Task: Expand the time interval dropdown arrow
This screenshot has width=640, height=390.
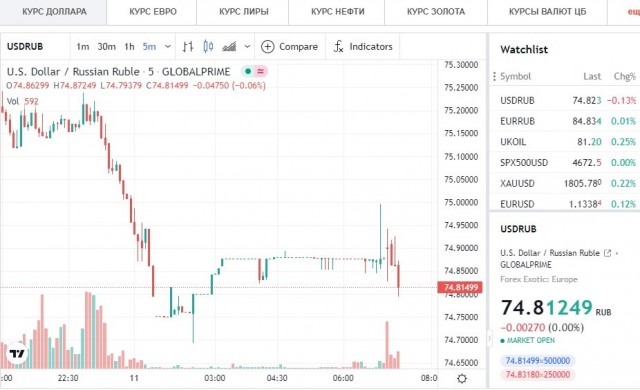Action: click(168, 47)
